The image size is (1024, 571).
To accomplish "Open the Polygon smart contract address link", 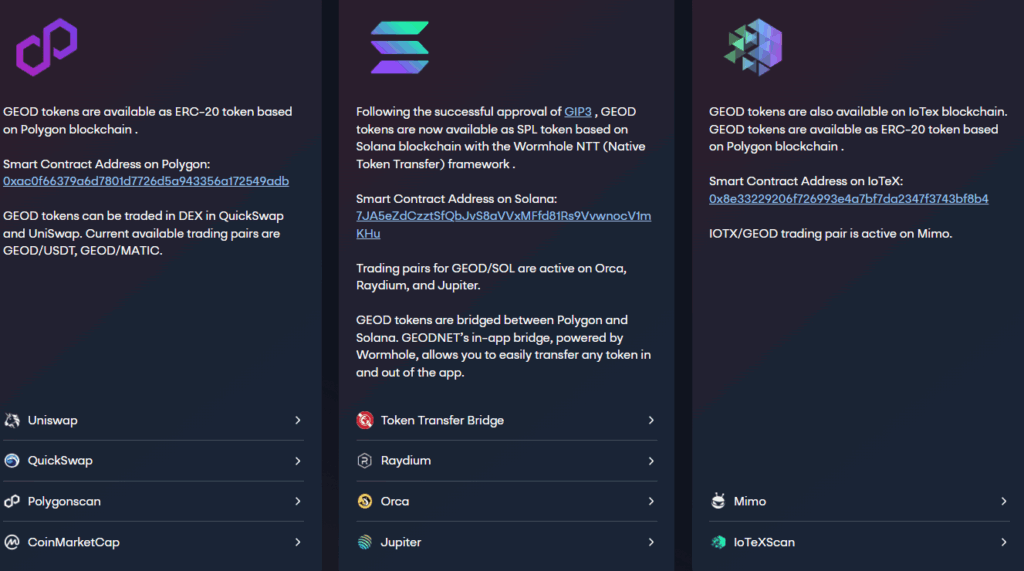I will [146, 181].
